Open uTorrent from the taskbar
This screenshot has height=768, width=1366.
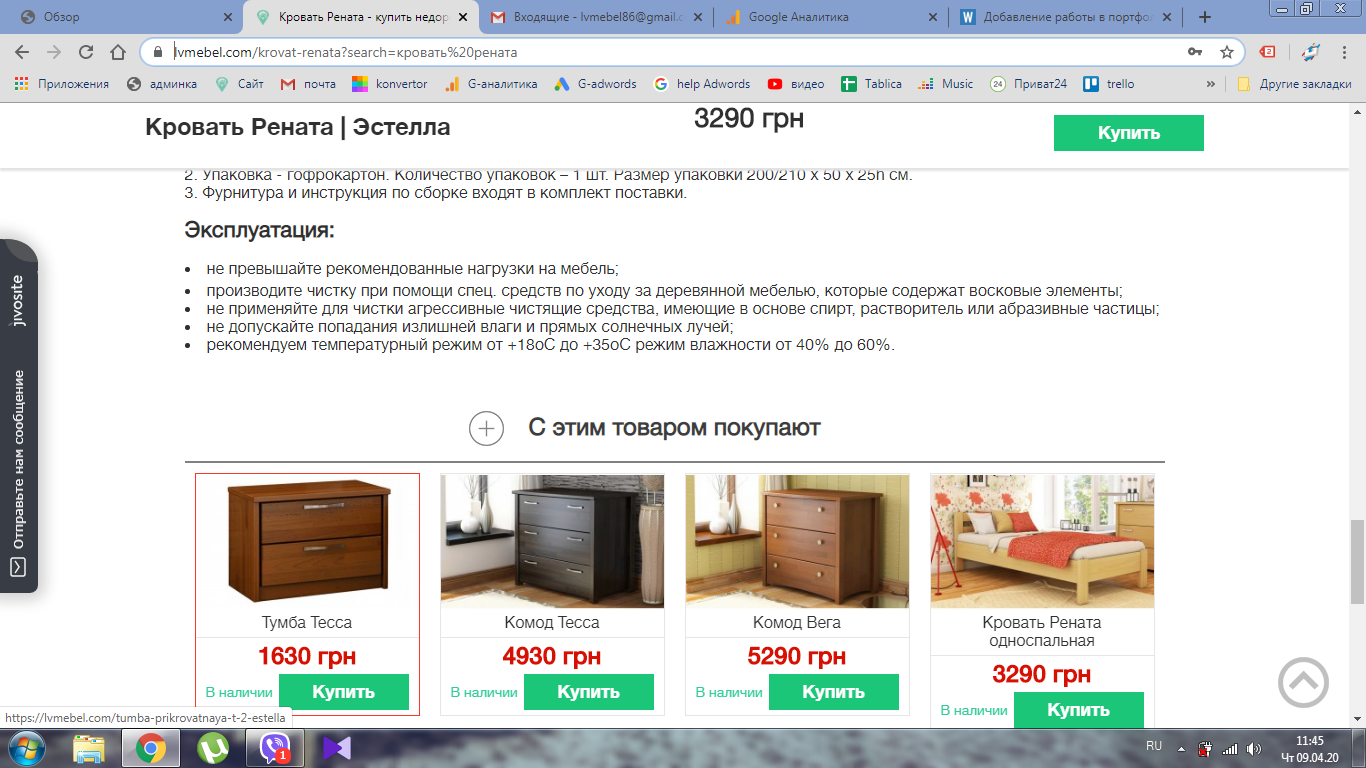pos(213,748)
